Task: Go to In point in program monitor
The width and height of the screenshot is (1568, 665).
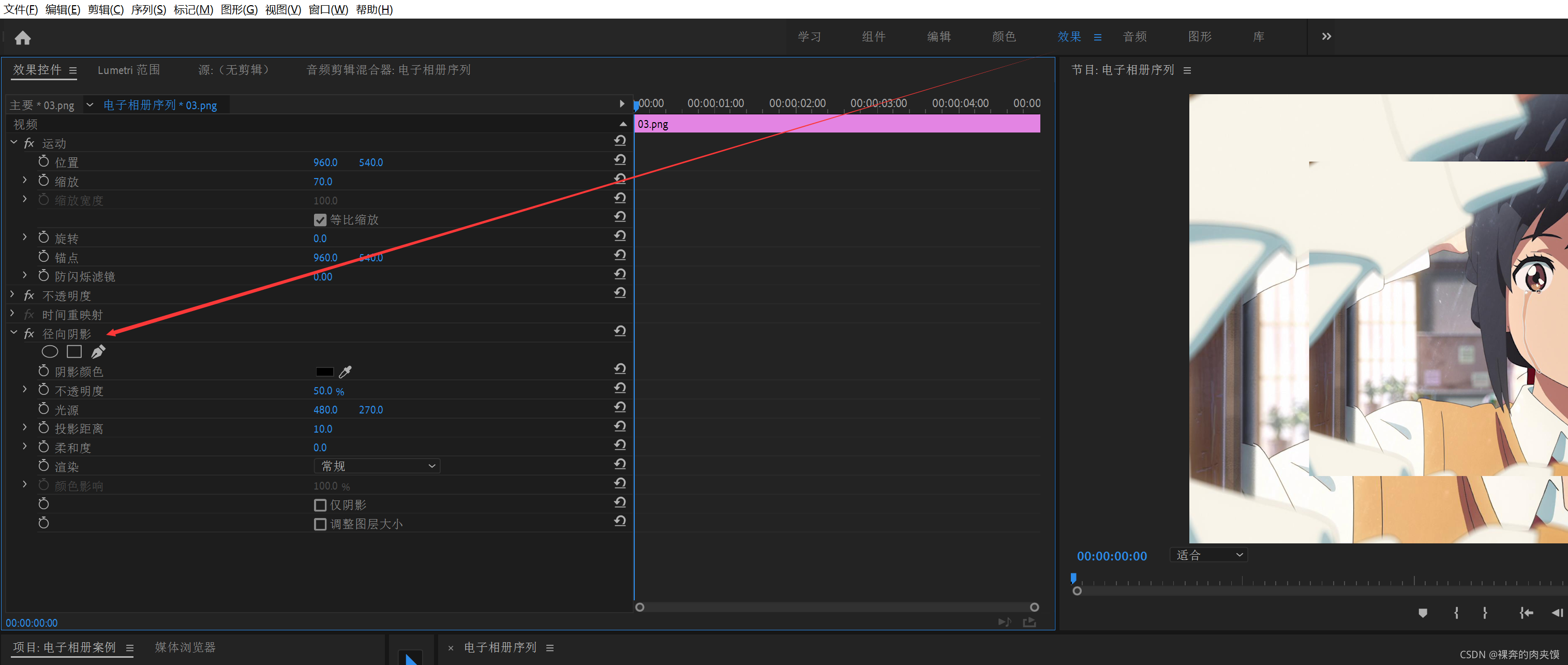Action: coord(1526,613)
